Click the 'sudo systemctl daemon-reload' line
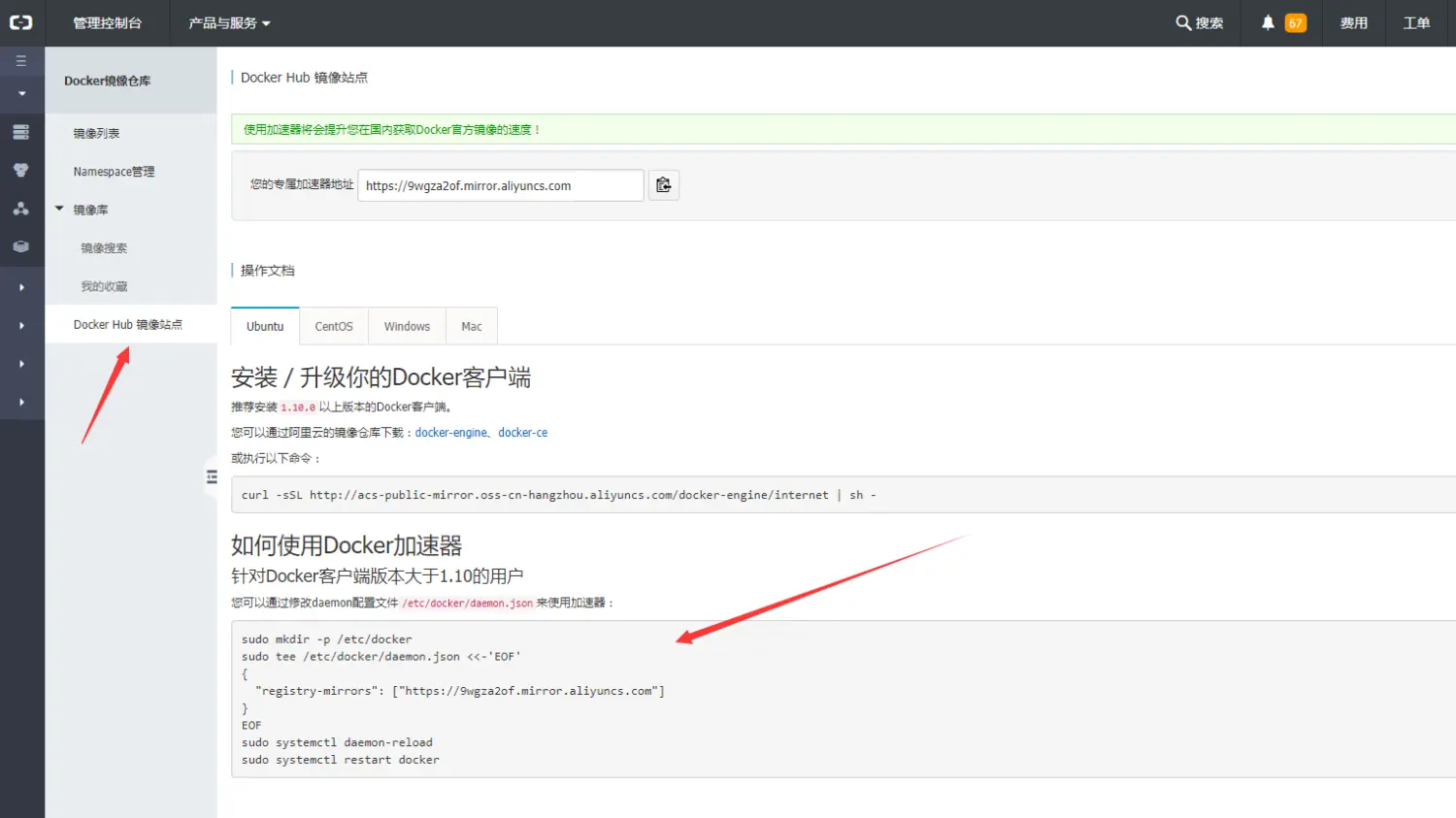Screen dimensions: 1456x818 (x=338, y=742)
